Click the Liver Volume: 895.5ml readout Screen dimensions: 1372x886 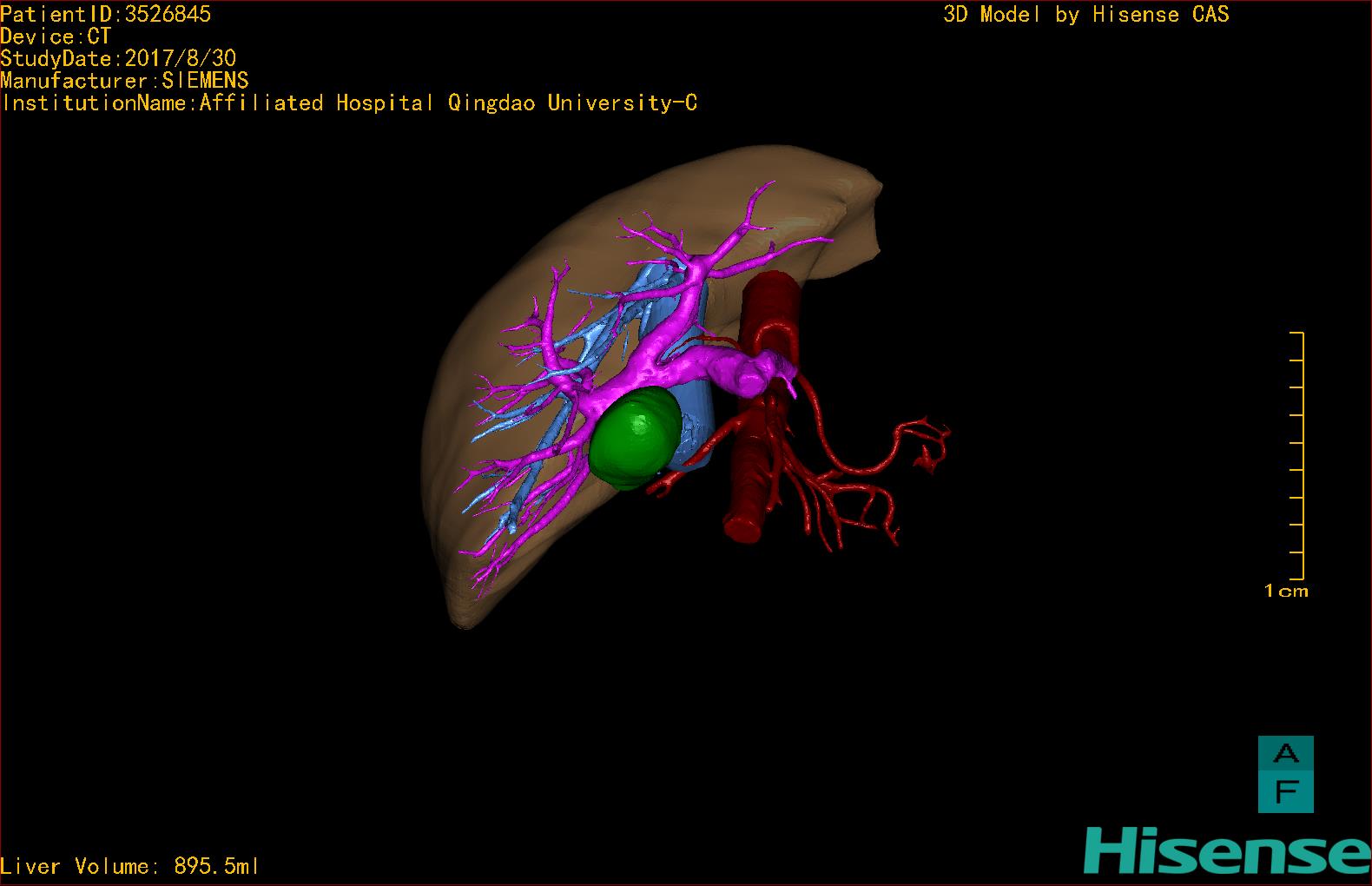coord(130,866)
